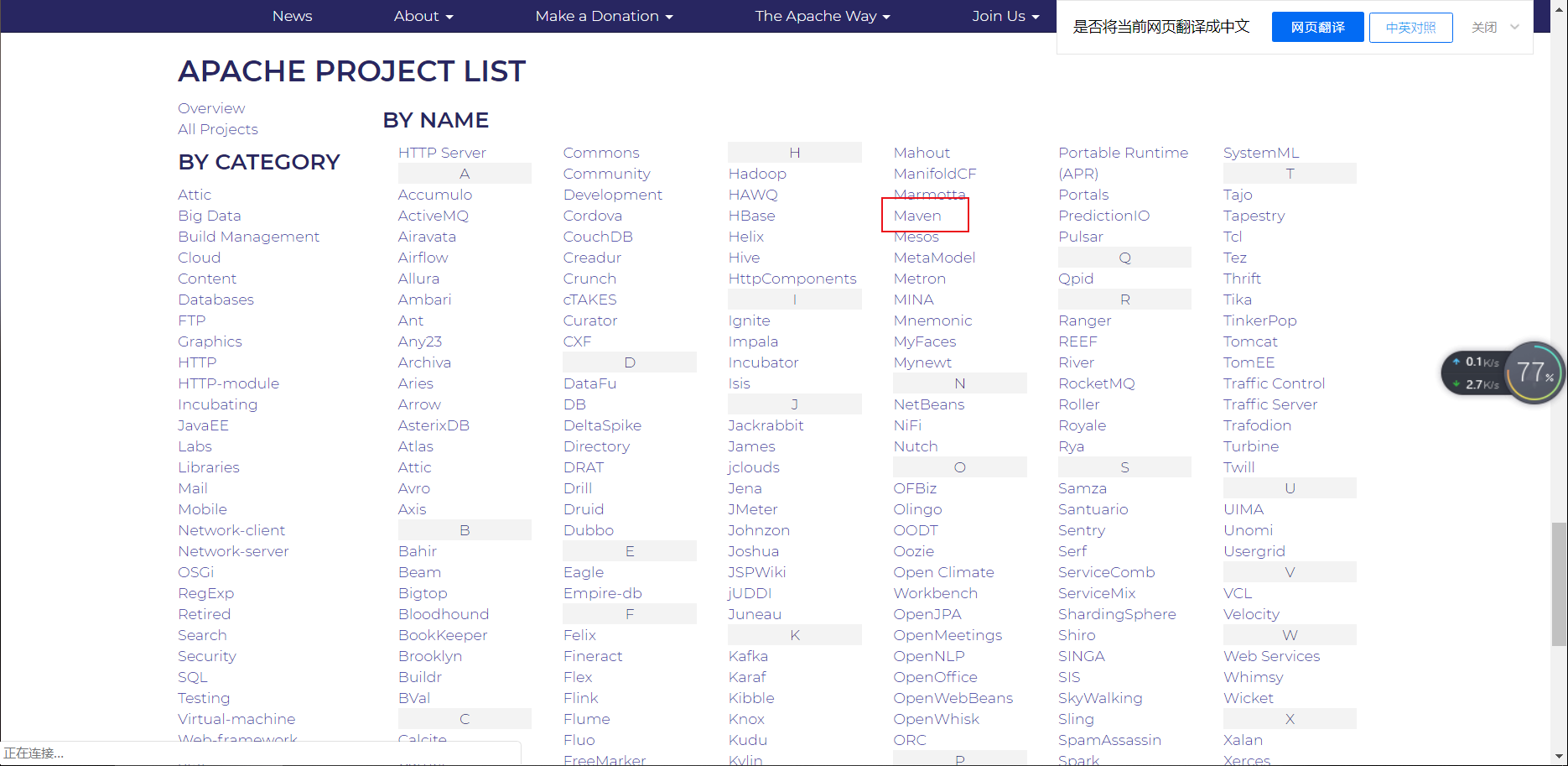Open the Accumulo project link
This screenshot has width=1568, height=766.
click(435, 195)
